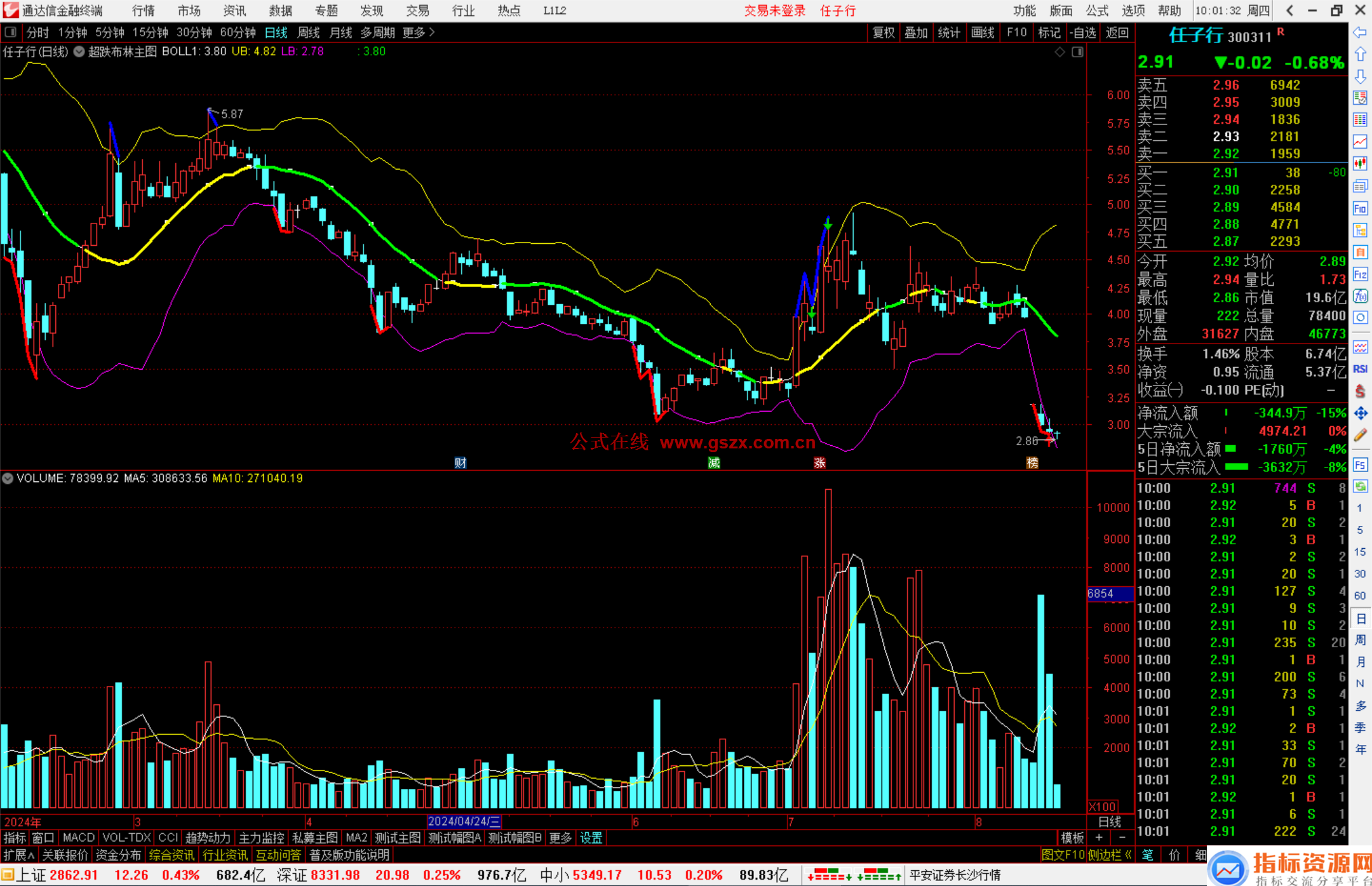Click the up arrow icon in right sidebar
The image size is (1372, 886).
coord(1360,55)
